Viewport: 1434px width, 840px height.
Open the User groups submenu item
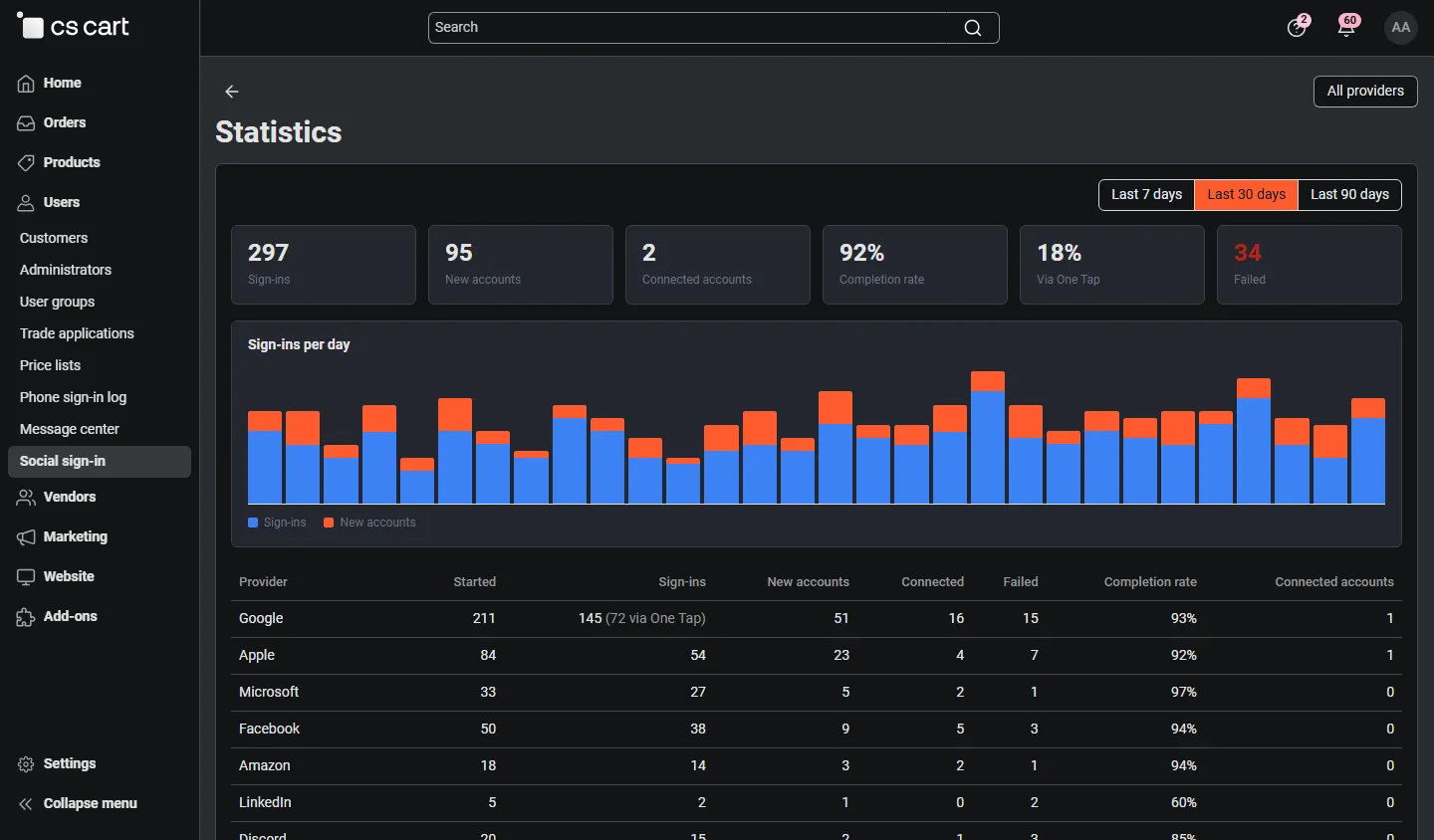tap(58, 302)
